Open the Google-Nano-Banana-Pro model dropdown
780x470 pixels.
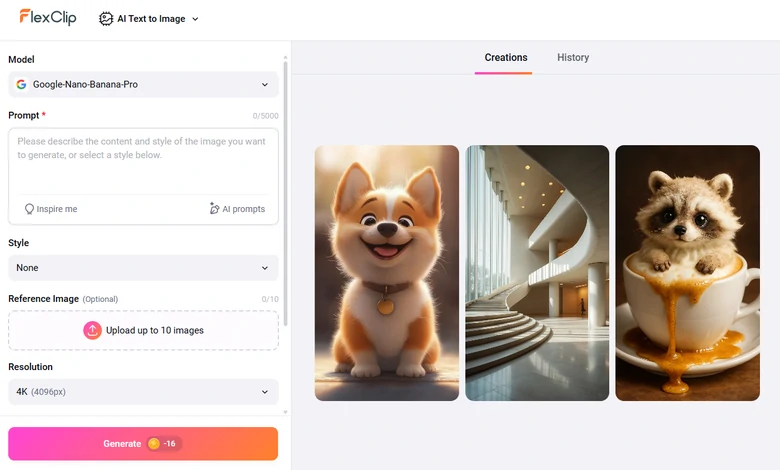(x=143, y=85)
